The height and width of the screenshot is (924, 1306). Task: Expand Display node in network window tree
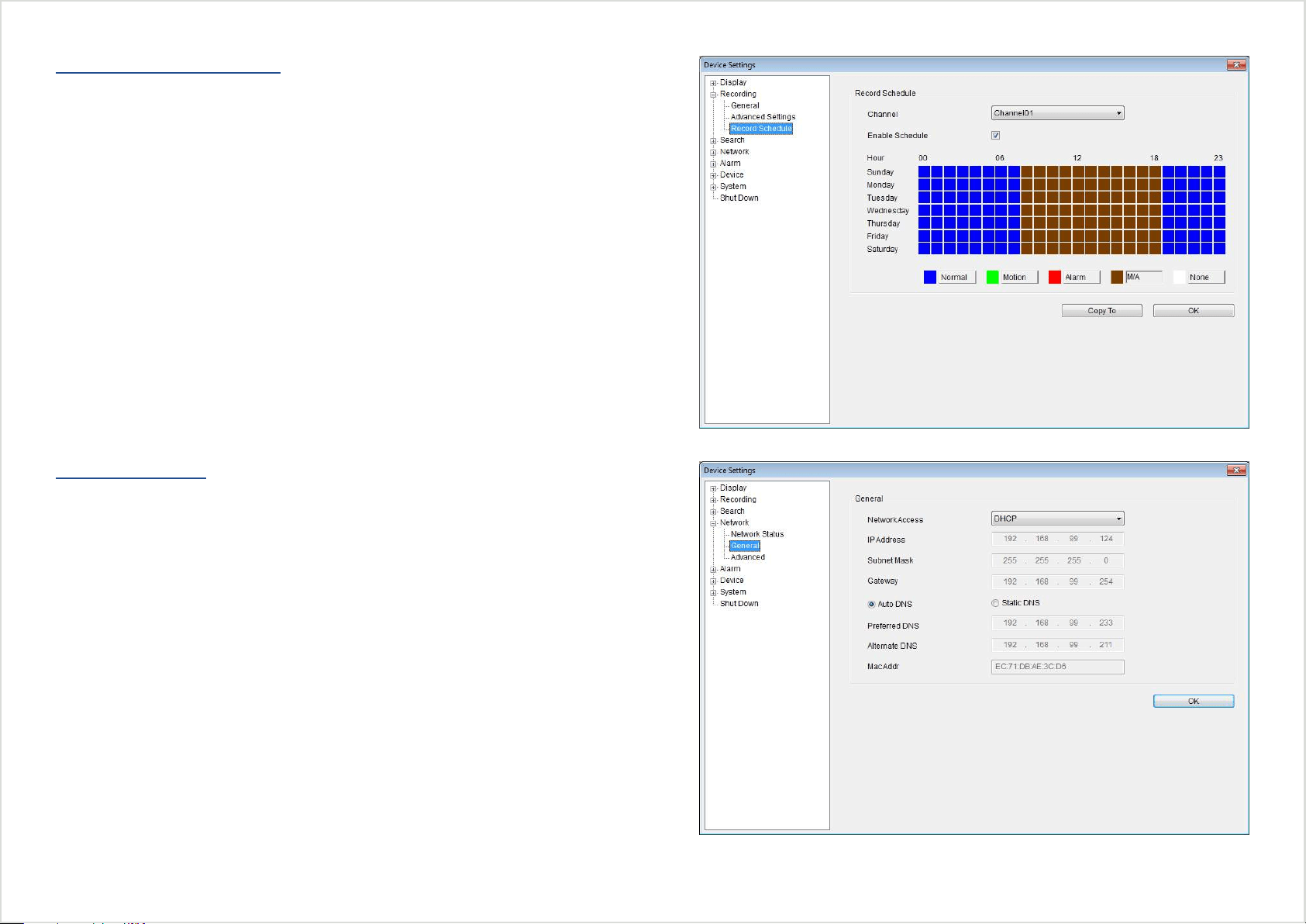coord(713,488)
